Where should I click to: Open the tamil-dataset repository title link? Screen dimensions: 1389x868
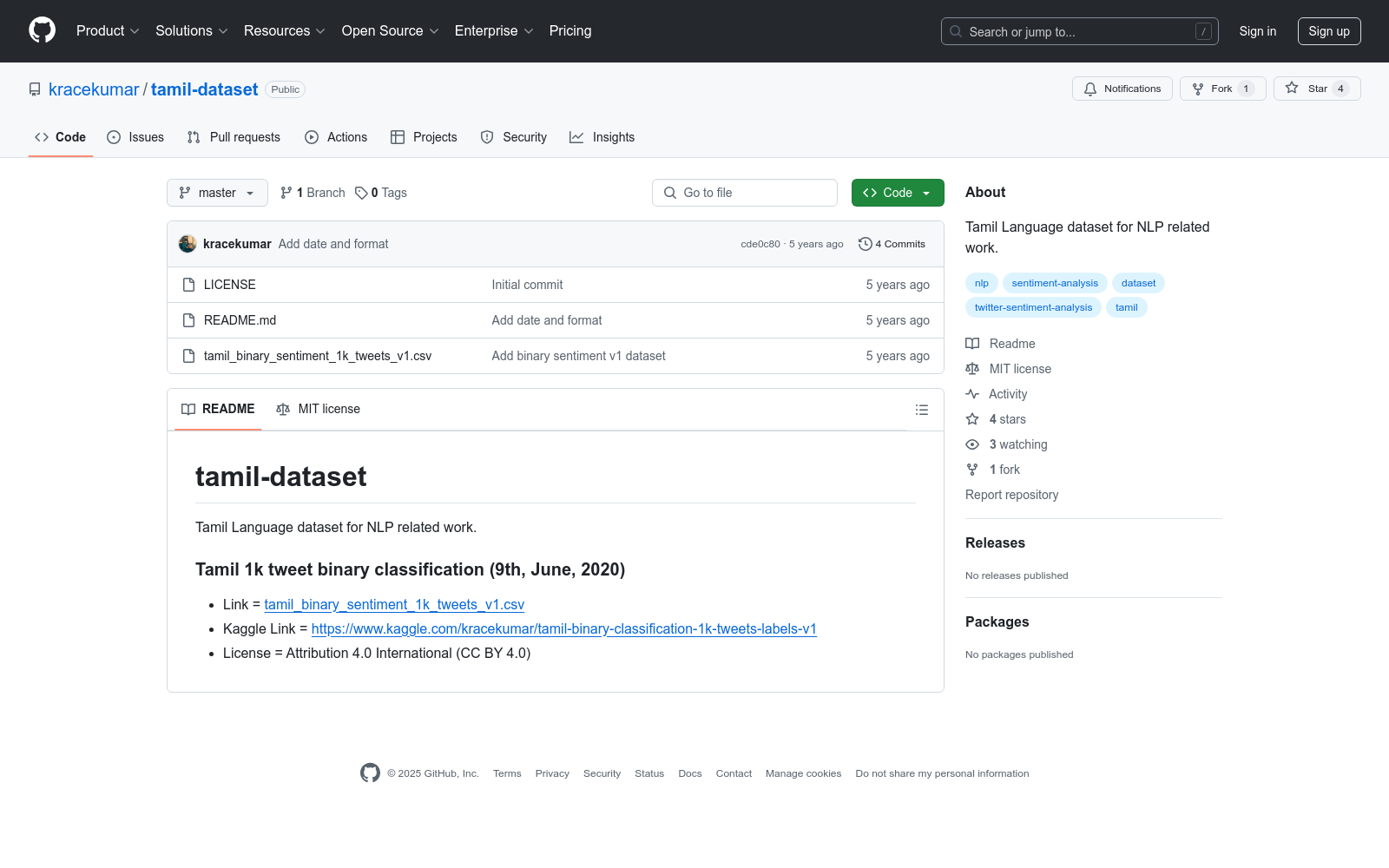[x=205, y=89]
